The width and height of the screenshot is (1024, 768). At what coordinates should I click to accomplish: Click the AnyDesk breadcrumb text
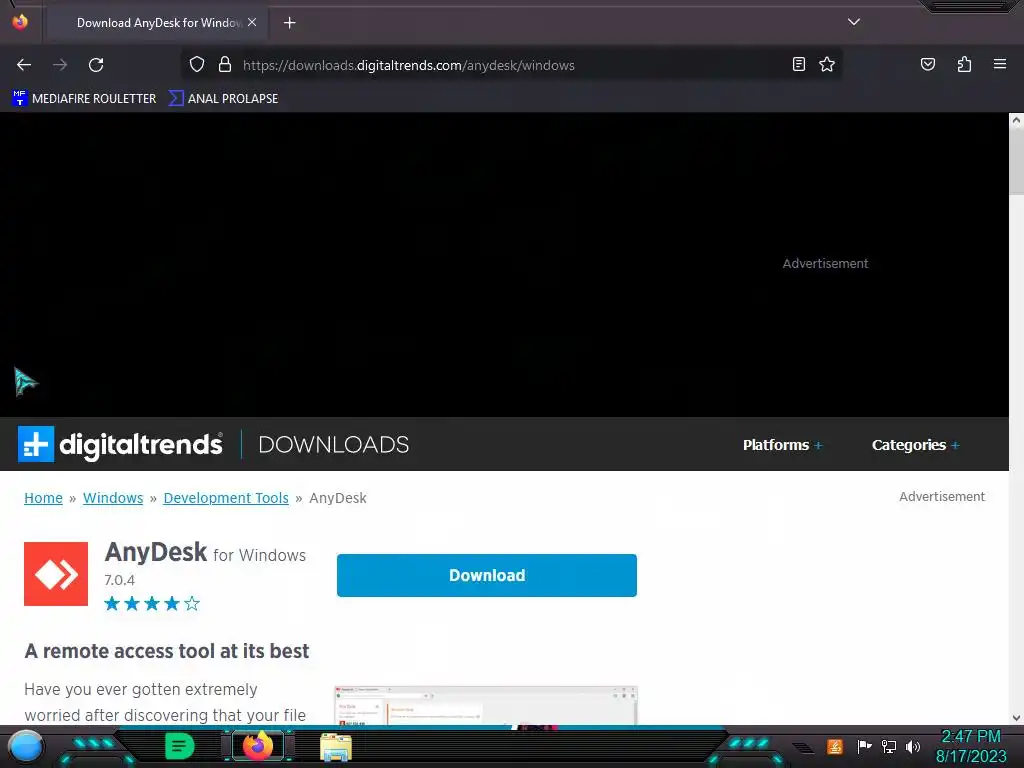pos(338,498)
